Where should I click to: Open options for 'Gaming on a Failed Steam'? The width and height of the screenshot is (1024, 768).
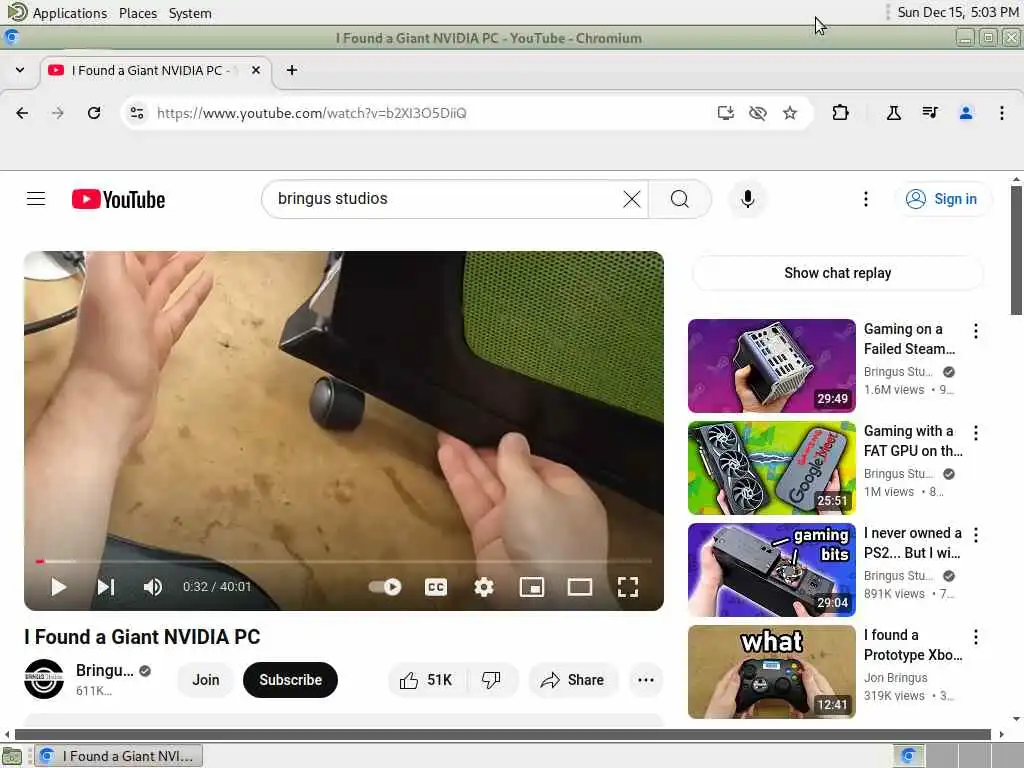point(976,331)
